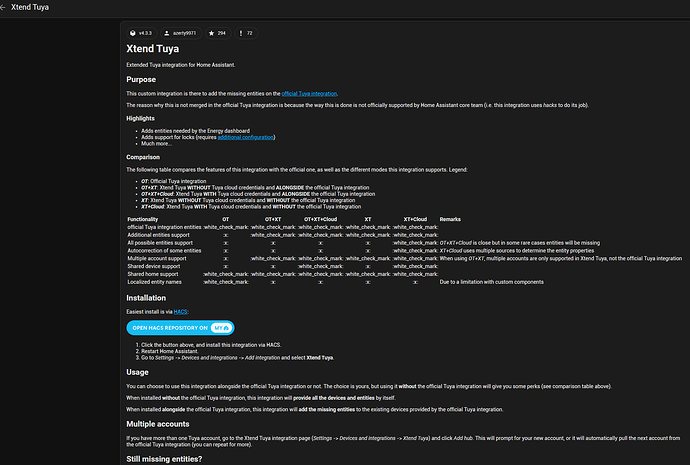
Task: Select the Usage section heading
Action: click(138, 372)
